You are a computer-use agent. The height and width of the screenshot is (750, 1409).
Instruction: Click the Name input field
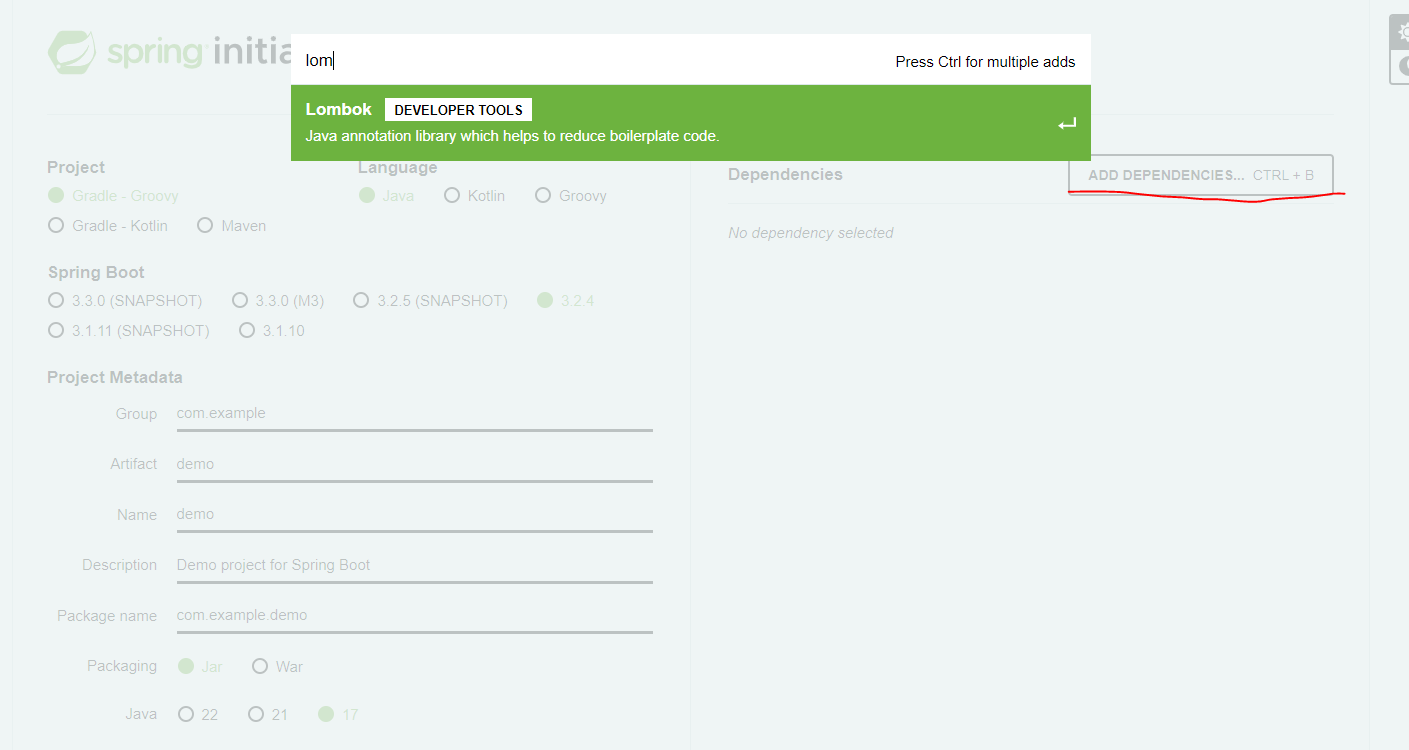click(414, 514)
